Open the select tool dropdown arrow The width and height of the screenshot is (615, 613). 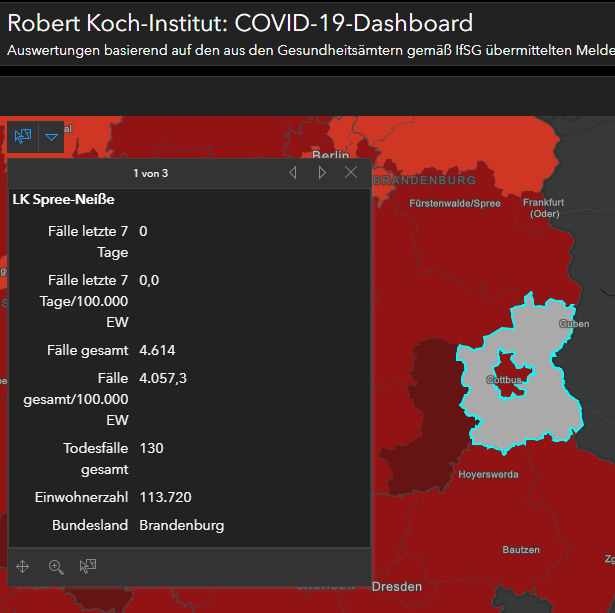click(x=51, y=137)
